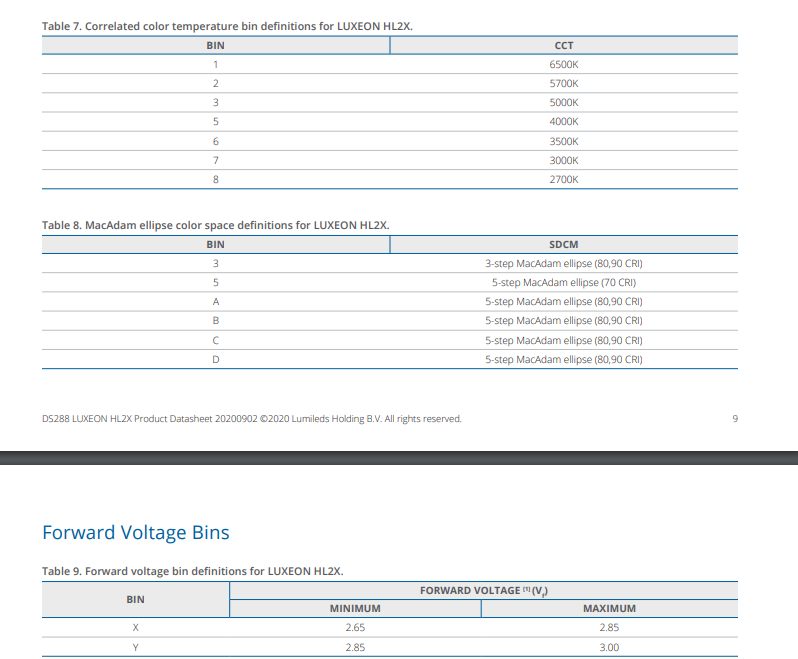The width and height of the screenshot is (798, 659).
Task: Select the SDCM column header
Action: [563, 244]
